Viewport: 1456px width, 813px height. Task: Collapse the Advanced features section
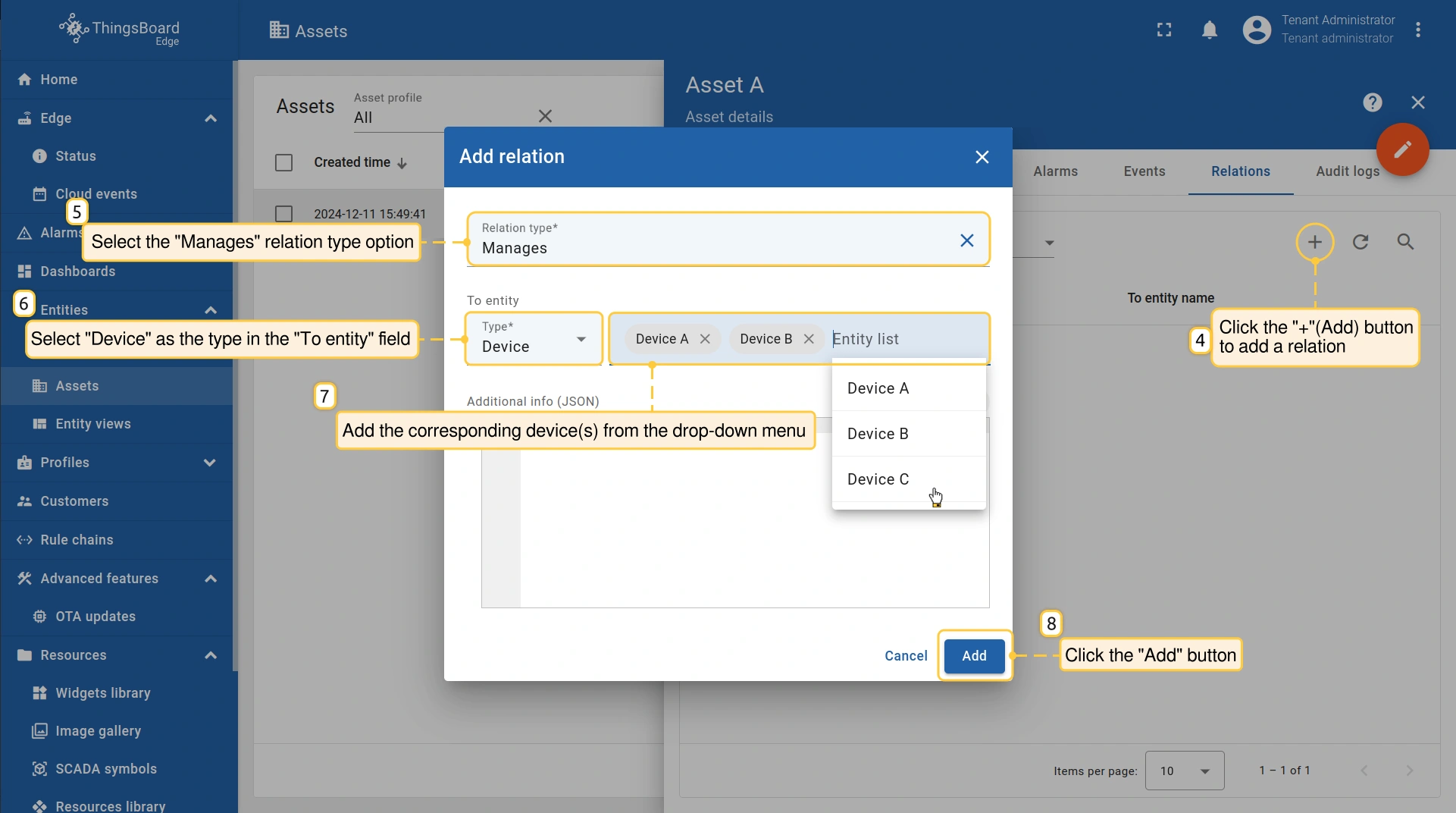point(210,579)
